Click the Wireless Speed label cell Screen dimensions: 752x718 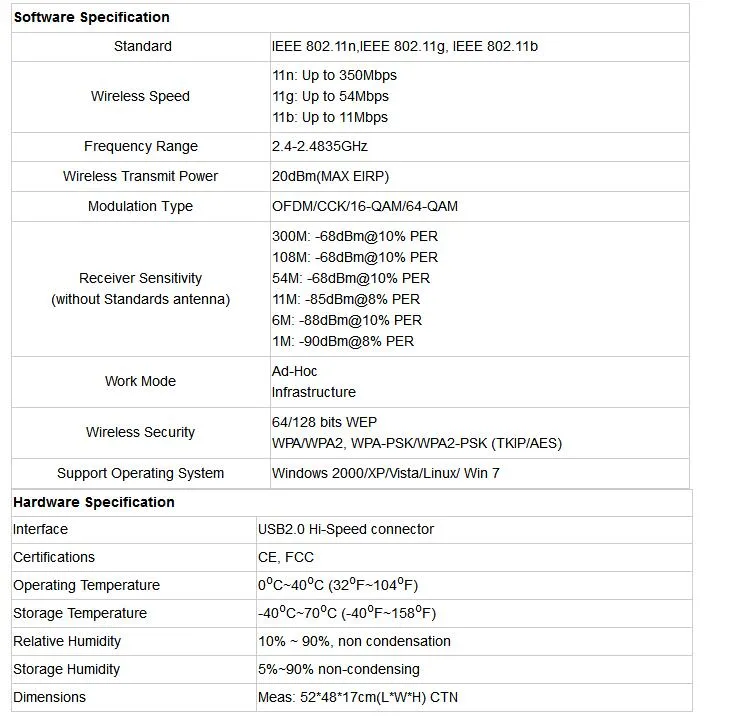pos(141,96)
